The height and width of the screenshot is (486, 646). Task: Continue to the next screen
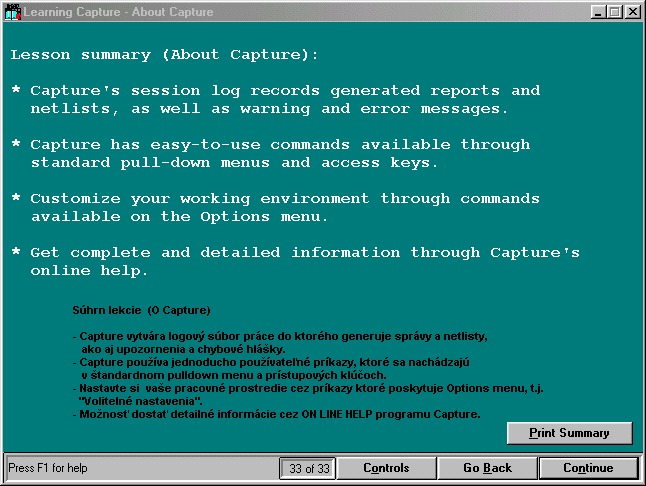point(588,468)
